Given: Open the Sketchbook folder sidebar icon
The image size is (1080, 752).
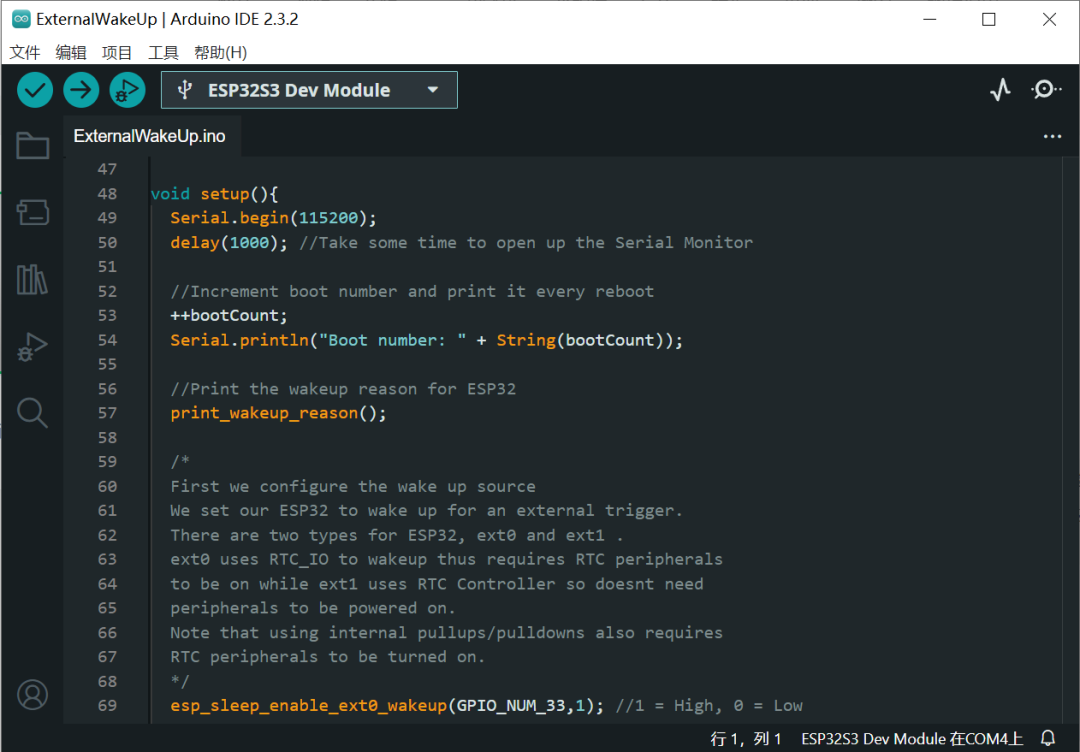Looking at the screenshot, I should pyautogui.click(x=32, y=145).
